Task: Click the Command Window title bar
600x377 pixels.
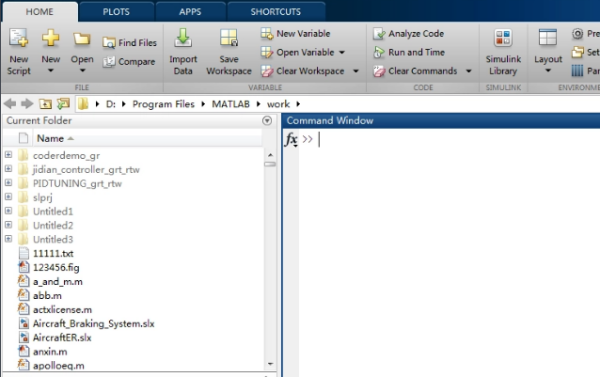Action: pos(441,121)
